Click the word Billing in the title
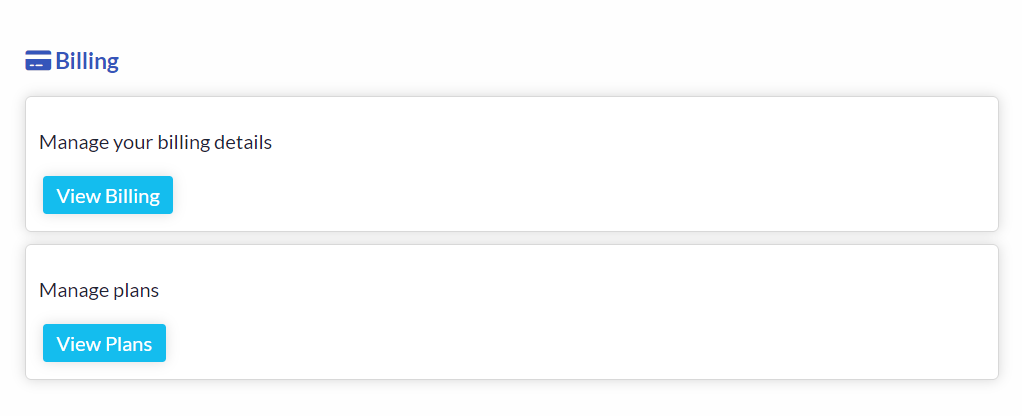1022x416 pixels. 87,61
